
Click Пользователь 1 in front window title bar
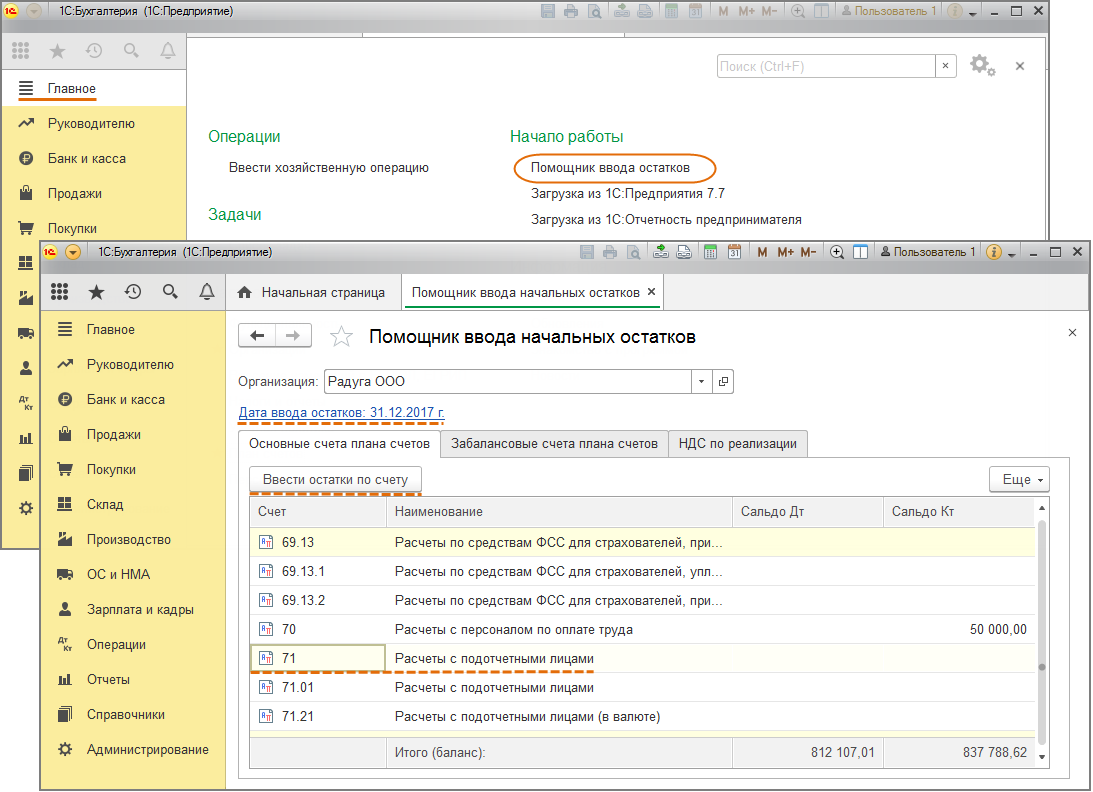pos(928,252)
